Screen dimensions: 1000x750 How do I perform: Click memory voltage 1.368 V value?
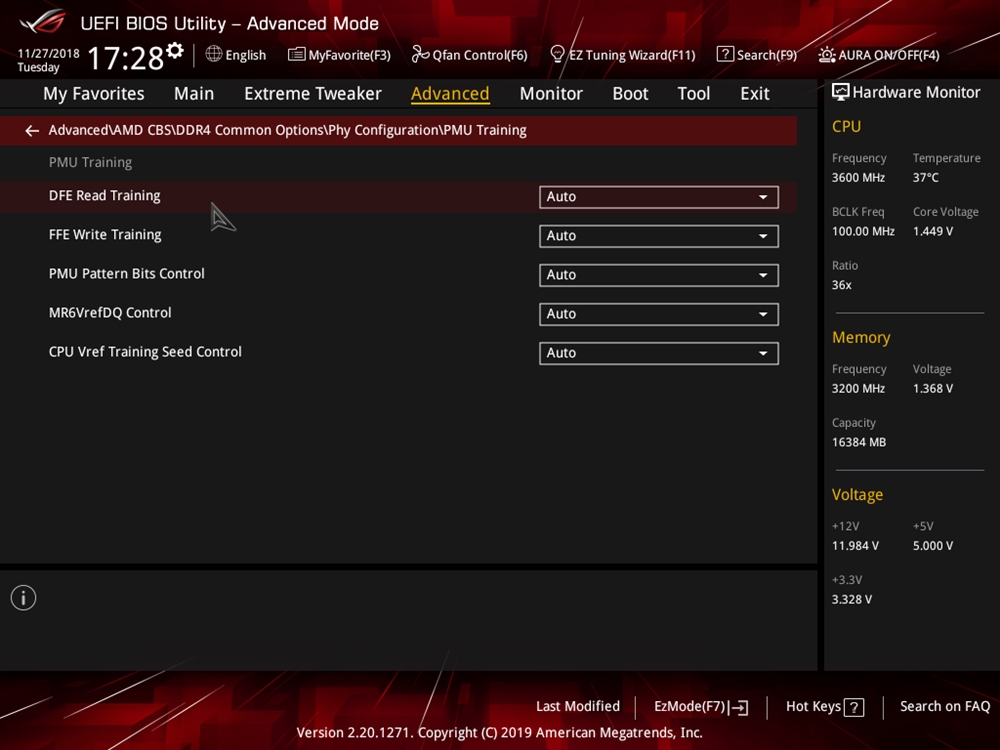click(932, 389)
